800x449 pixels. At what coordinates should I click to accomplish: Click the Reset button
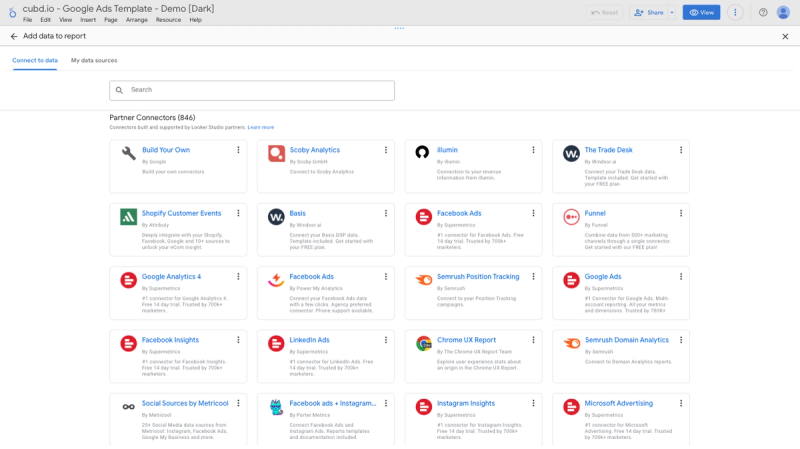pyautogui.click(x=605, y=12)
